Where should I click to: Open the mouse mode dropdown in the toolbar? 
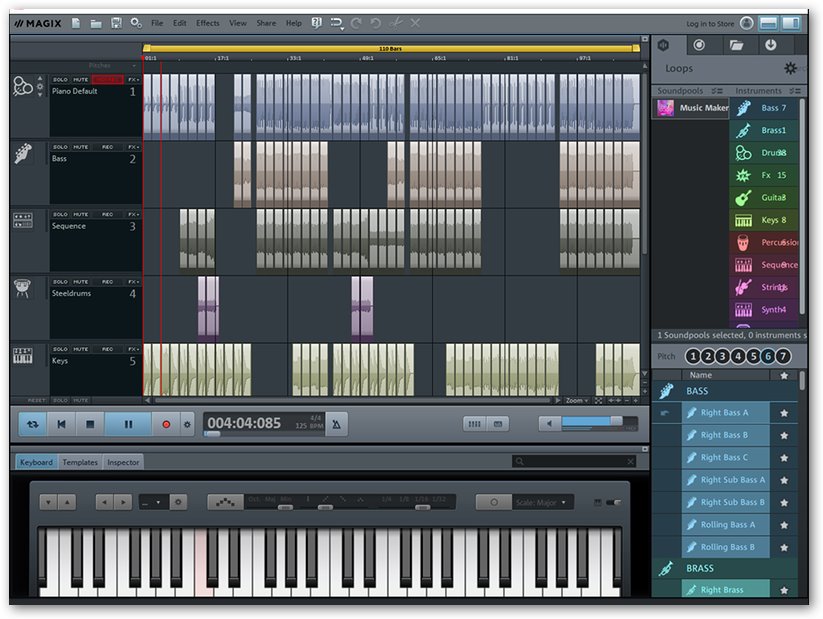coord(336,24)
